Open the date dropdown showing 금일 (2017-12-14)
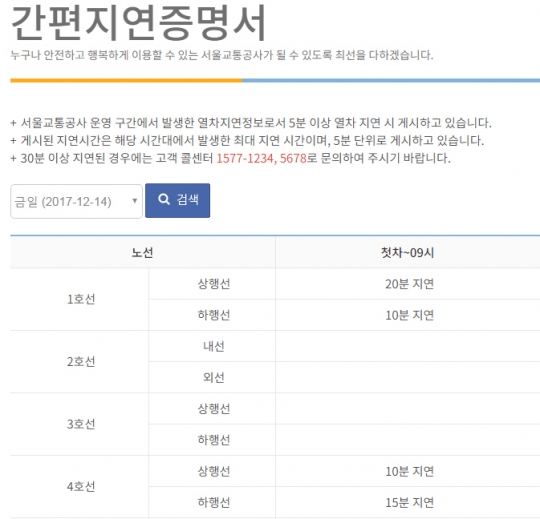The width and height of the screenshot is (540, 519). (76, 201)
